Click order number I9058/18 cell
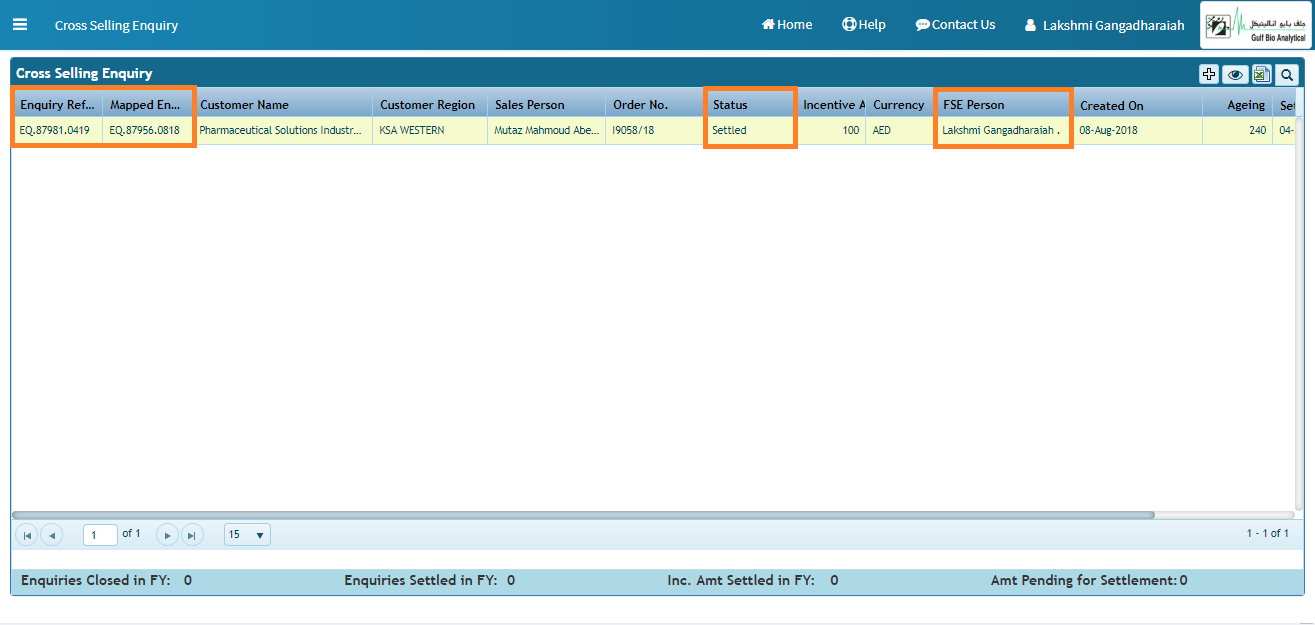Viewport: 1315px width, 625px height. click(655, 131)
